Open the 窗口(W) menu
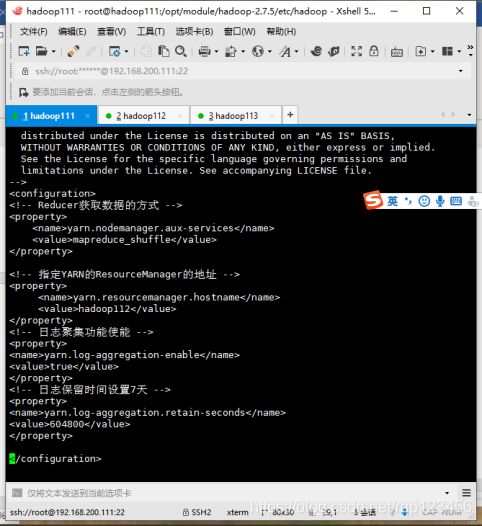482x526 pixels. (239, 32)
